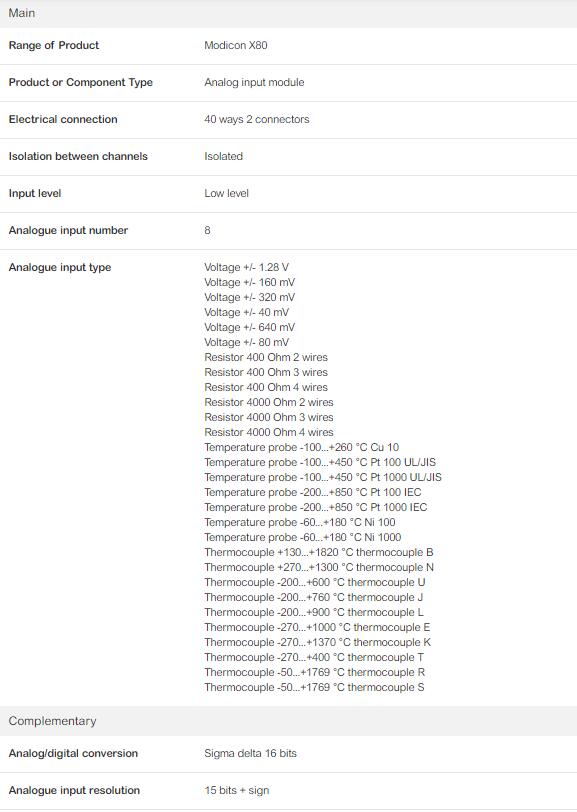
Task: Select Analog input module value text
Action: click(x=254, y=82)
